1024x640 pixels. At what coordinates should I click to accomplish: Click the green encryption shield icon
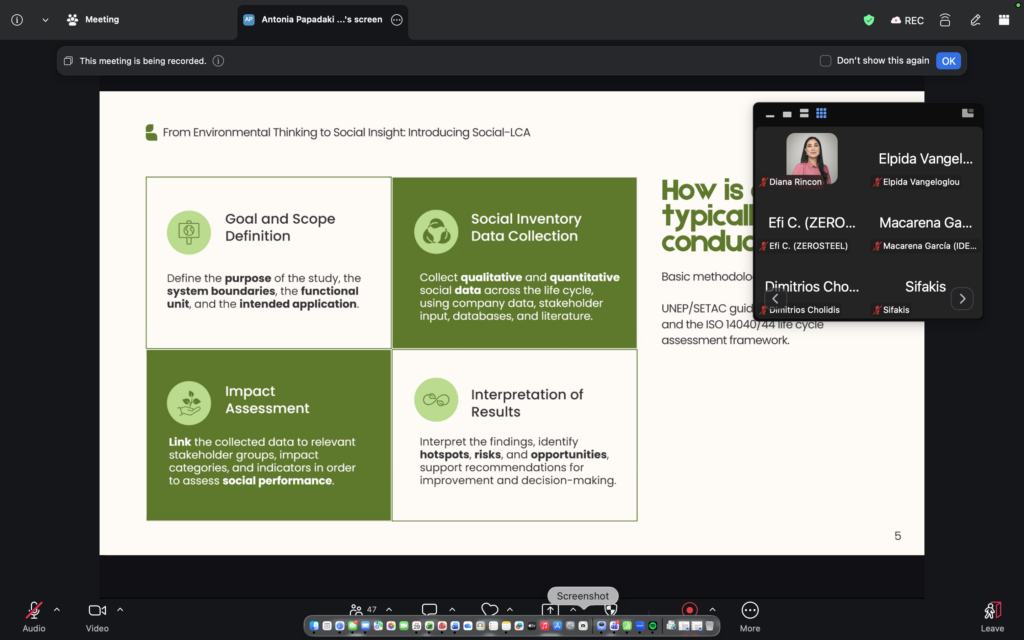coord(869,20)
